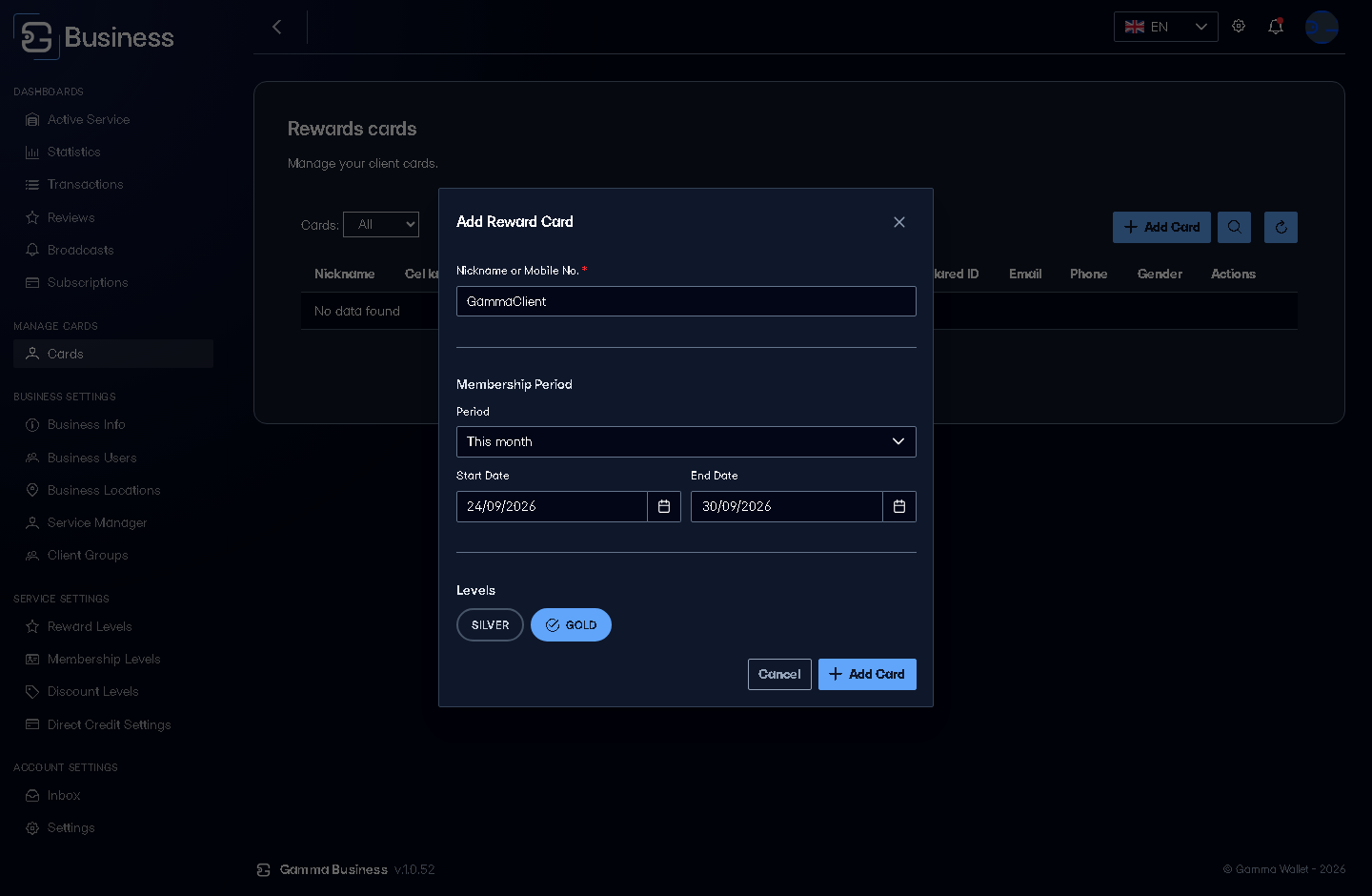This screenshot has width=1372, height=896.
Task: Open the settings gear in header
Action: (x=1239, y=27)
